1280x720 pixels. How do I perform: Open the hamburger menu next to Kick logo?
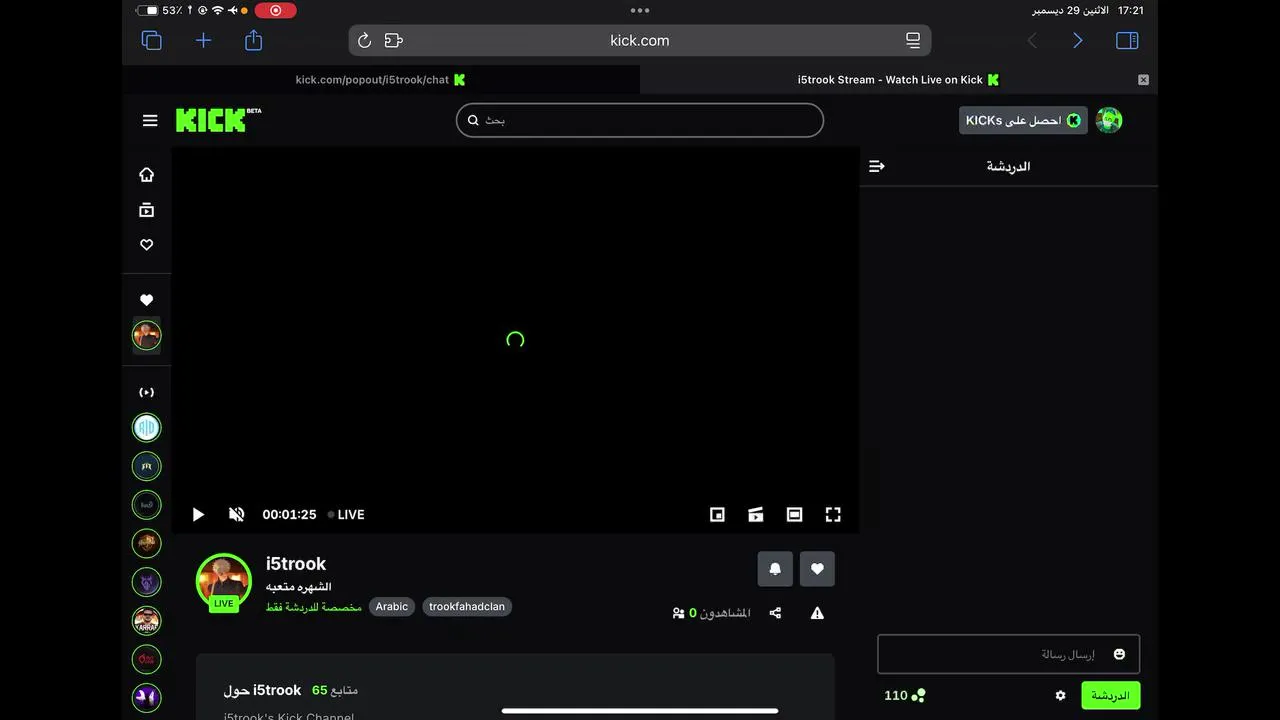point(150,120)
